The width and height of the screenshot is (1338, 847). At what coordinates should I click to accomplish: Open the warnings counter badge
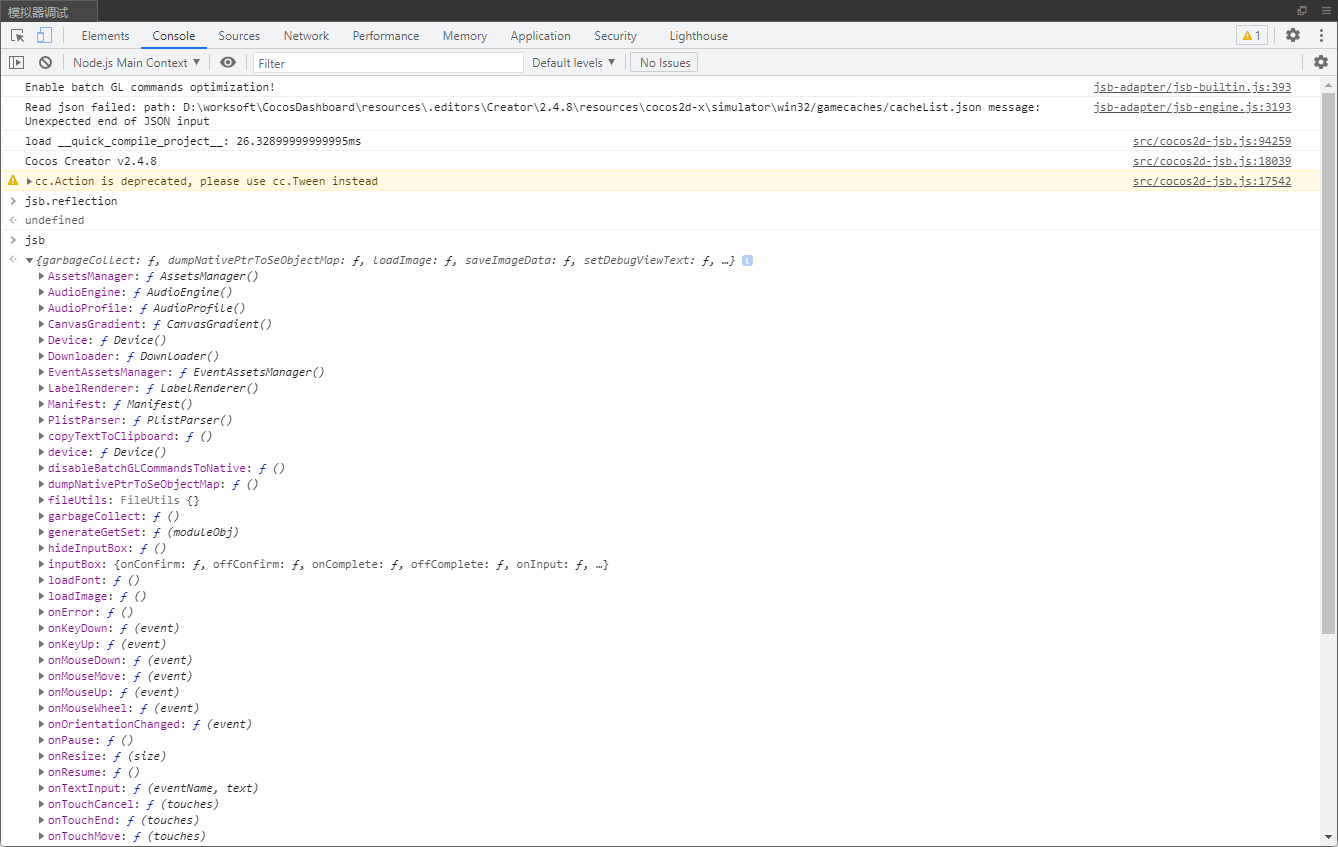tap(1251, 36)
